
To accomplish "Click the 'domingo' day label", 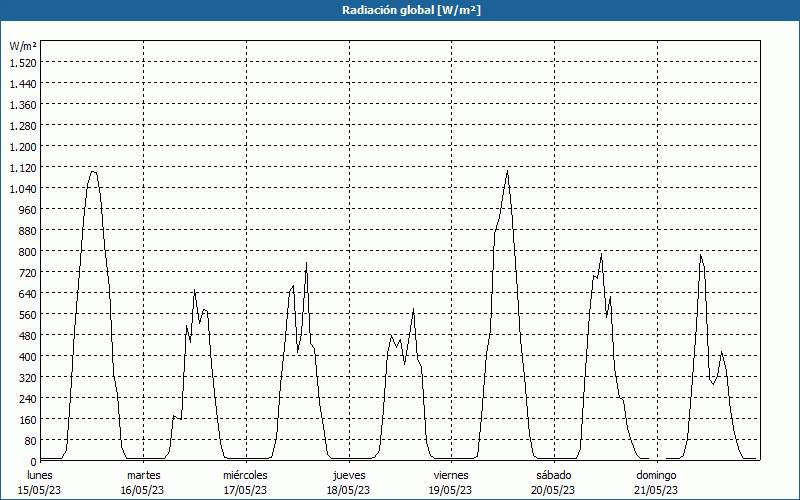I will (x=656, y=475).
